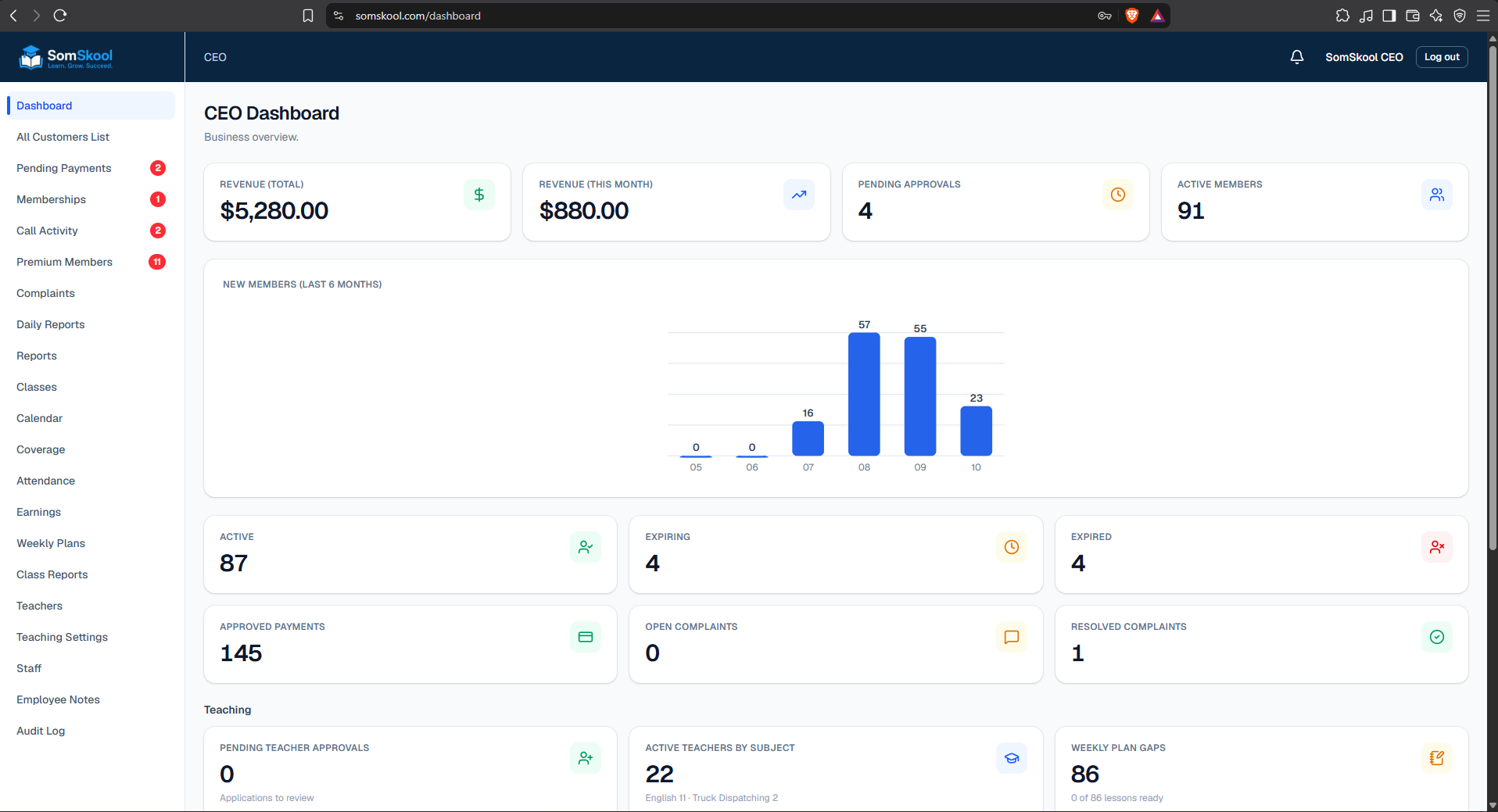Navigate to Classes
The width and height of the screenshot is (1498, 812).
pos(91,387)
